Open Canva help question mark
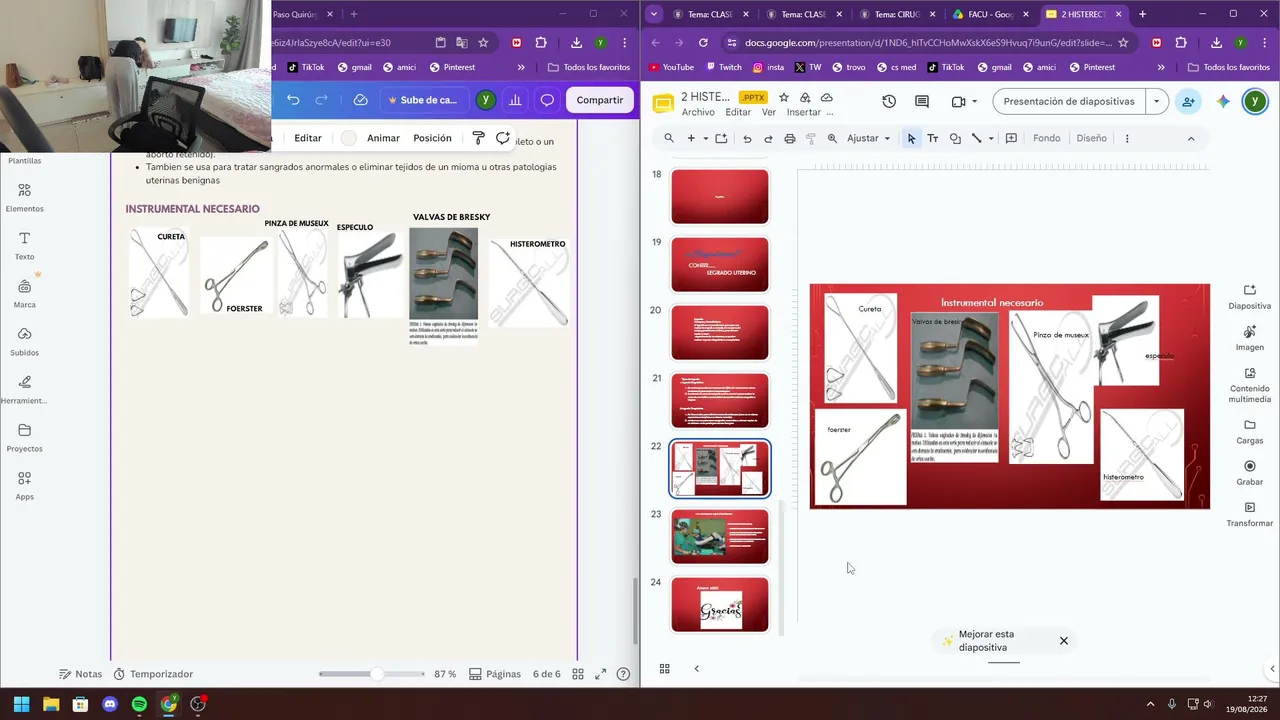Screen dimensions: 1280x720 pos(623,674)
